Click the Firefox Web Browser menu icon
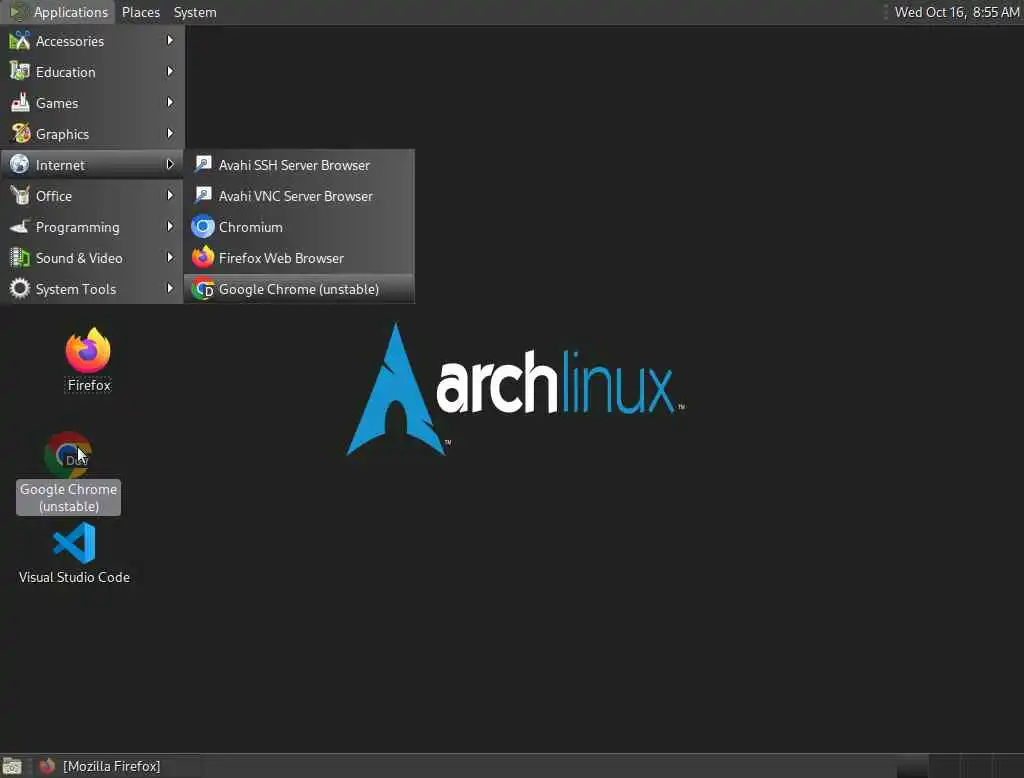Screen dimensions: 1024x778 pyautogui.click(x=203, y=257)
